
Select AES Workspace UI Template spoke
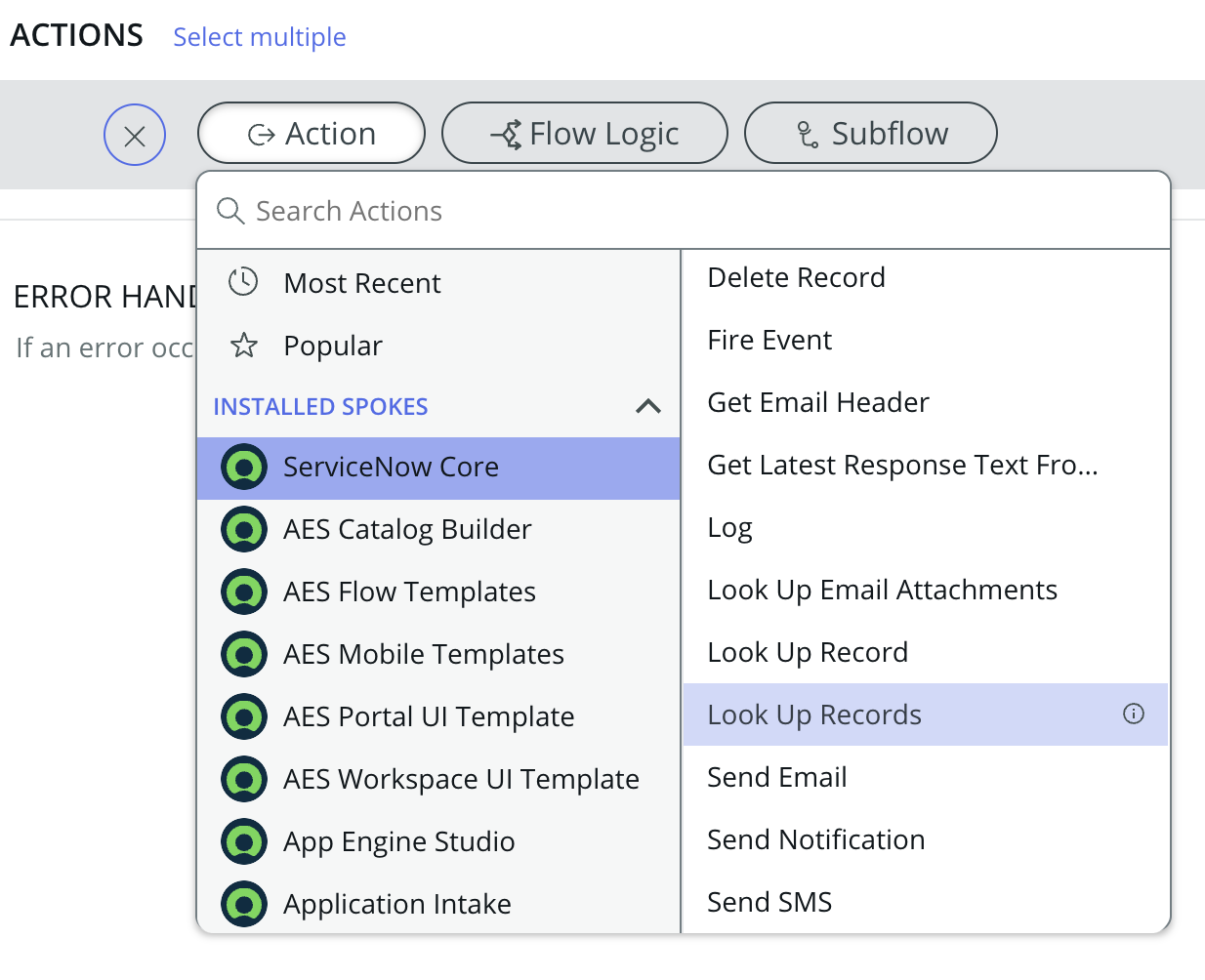click(x=461, y=779)
